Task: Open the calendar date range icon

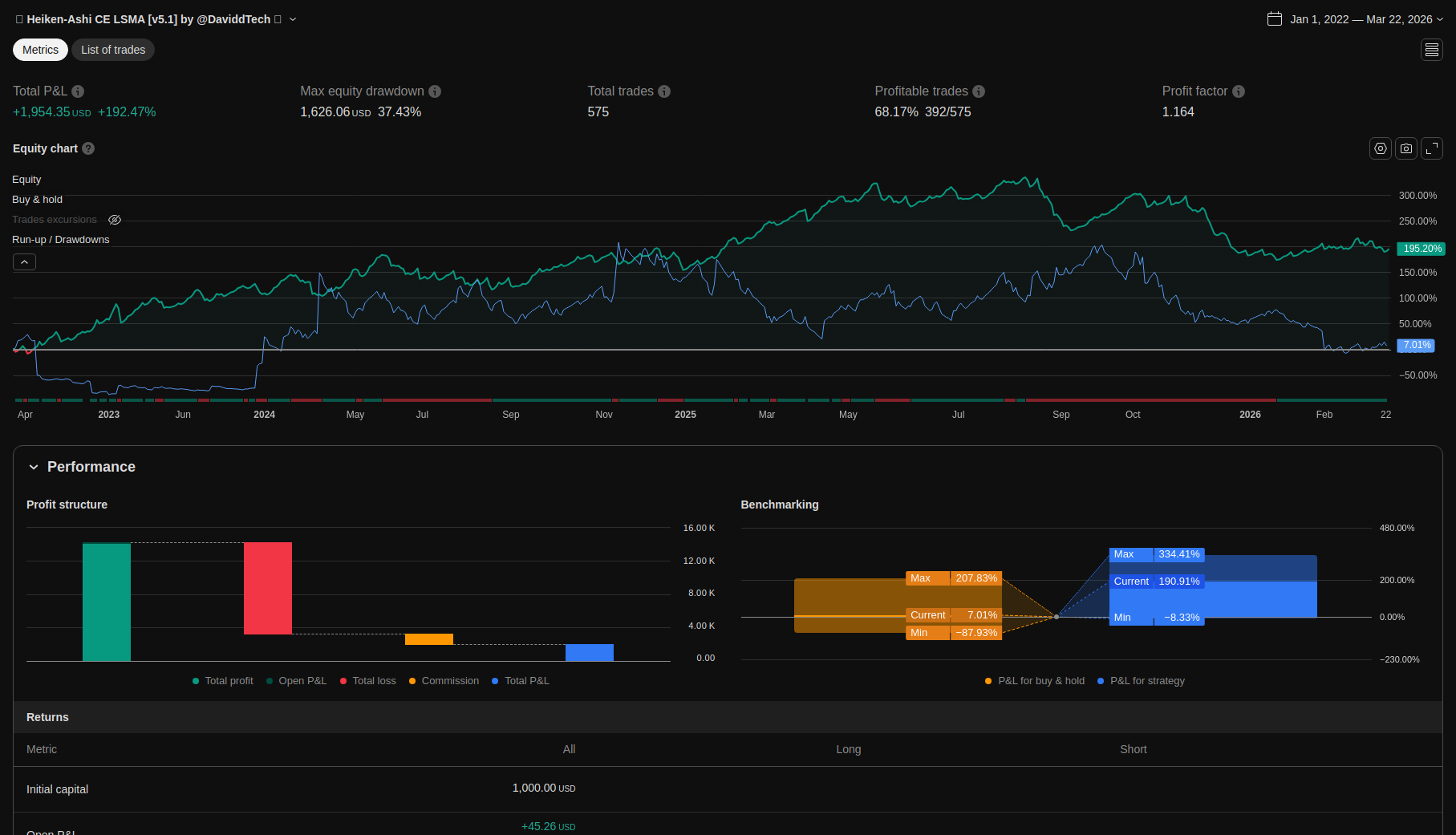Action: pyautogui.click(x=1274, y=19)
